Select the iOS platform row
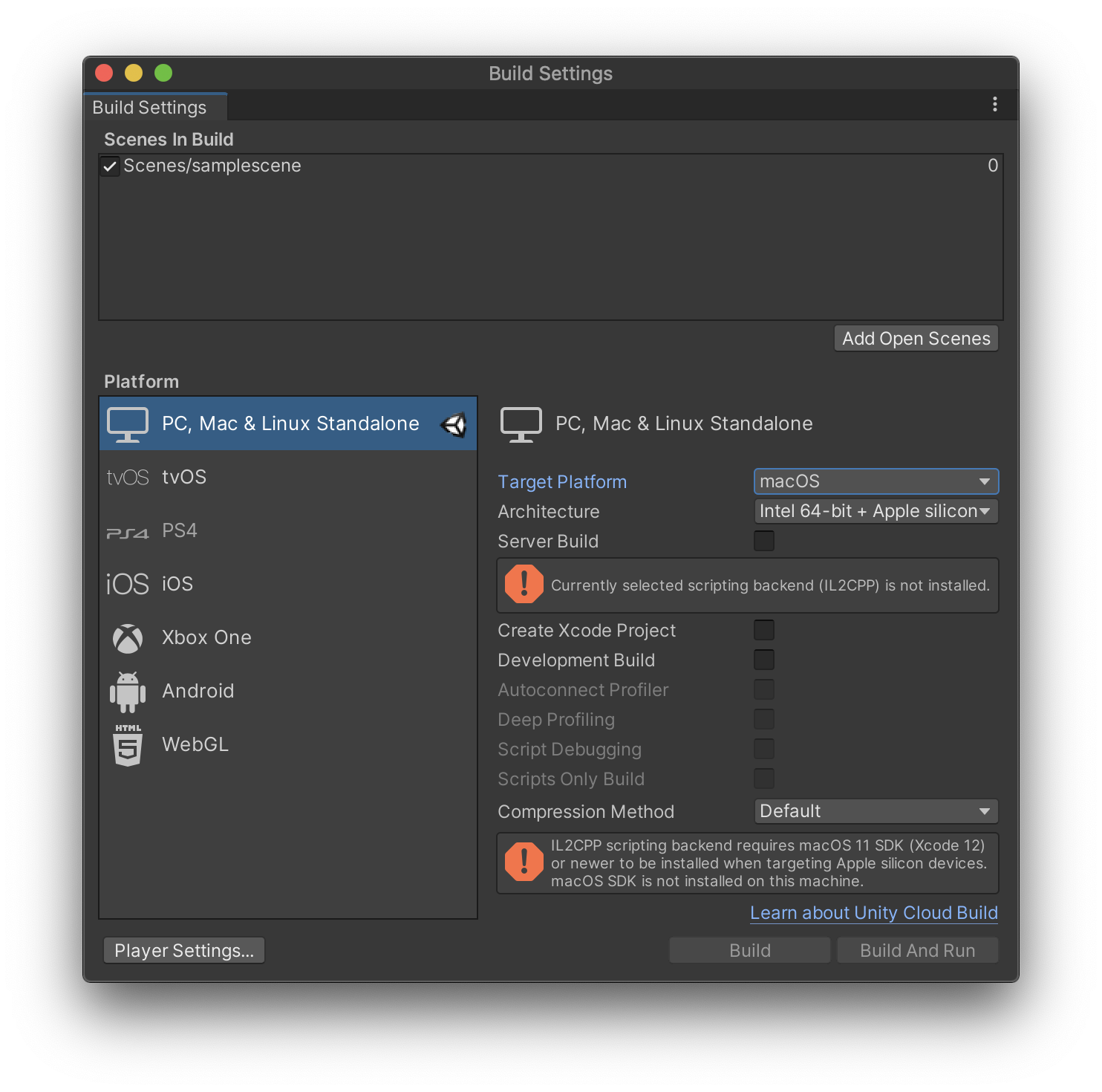 click(x=288, y=584)
